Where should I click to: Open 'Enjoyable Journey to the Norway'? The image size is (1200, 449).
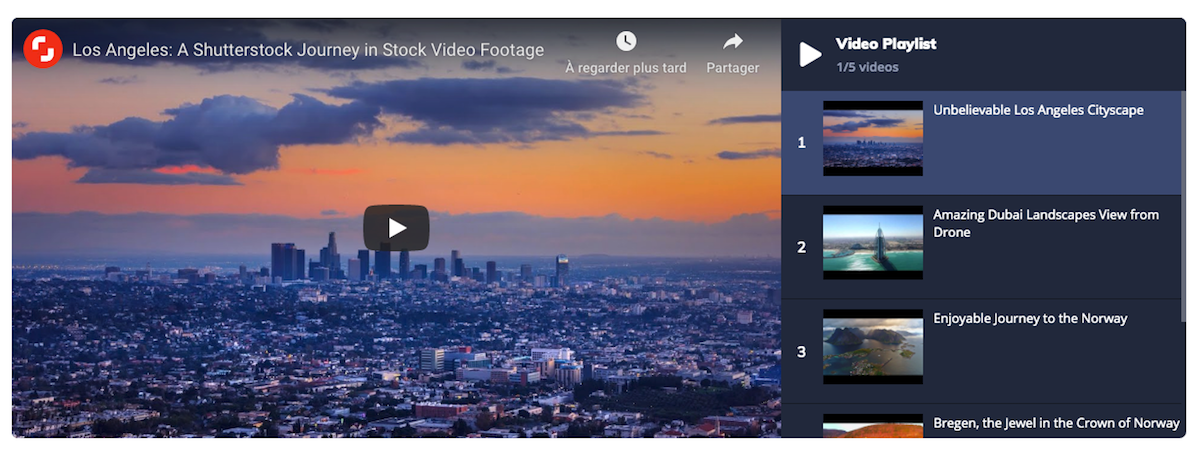pyautogui.click(x=1030, y=318)
